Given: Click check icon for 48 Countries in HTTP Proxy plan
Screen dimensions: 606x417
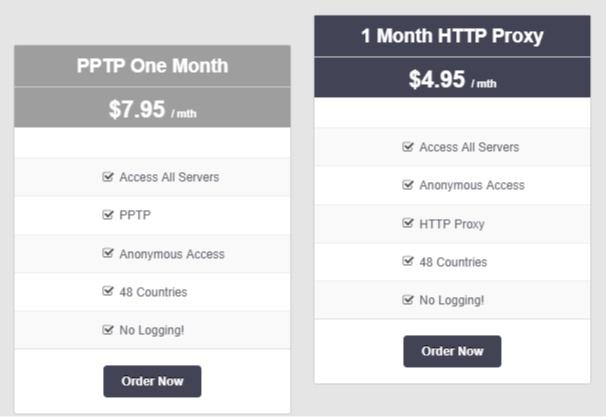Looking at the screenshot, I should 408,261.
